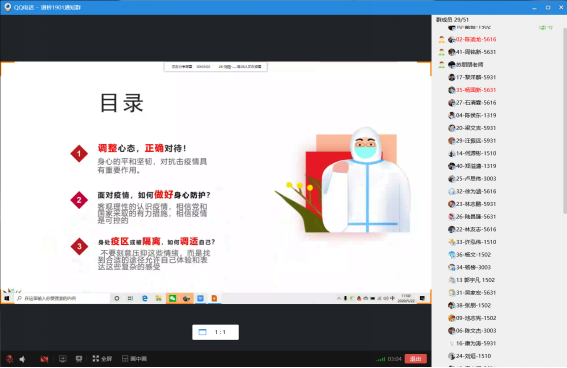Click the red 退出 exit button
567x368 pixels.
click(415, 359)
